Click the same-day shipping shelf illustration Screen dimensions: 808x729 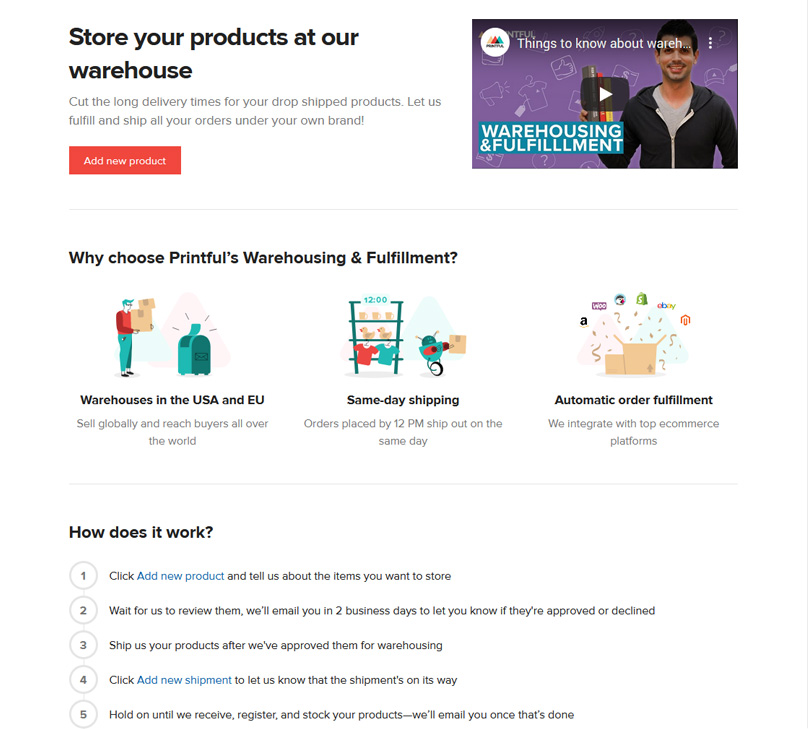pyautogui.click(x=375, y=335)
